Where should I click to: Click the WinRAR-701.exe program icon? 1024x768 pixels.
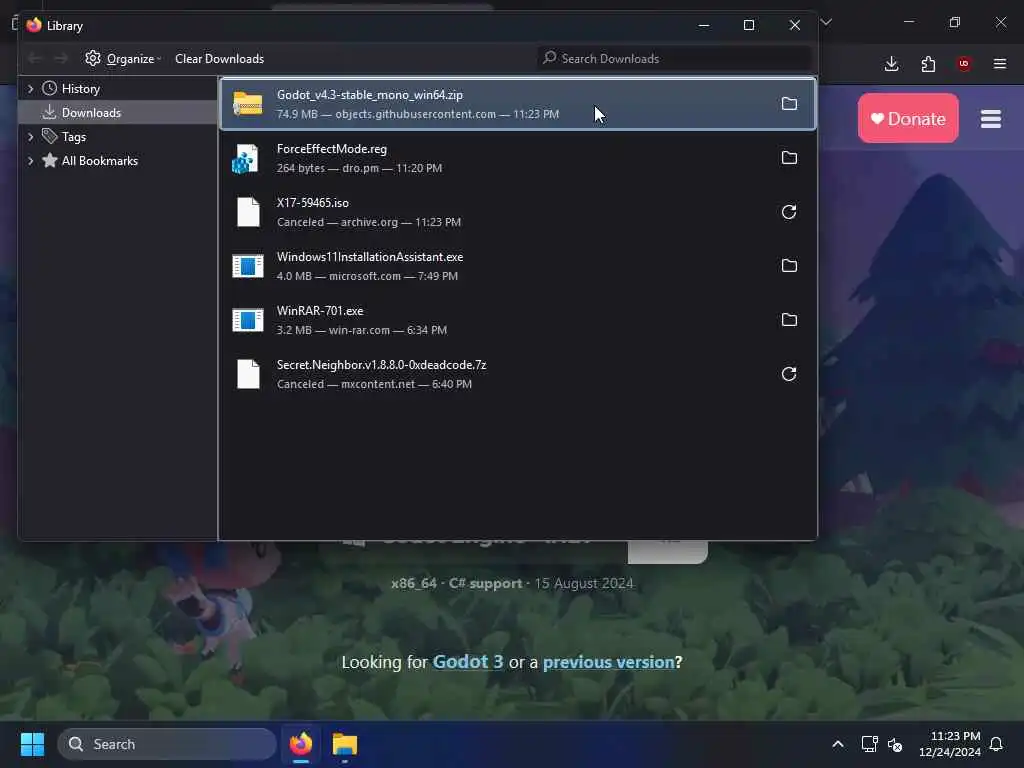(x=248, y=321)
